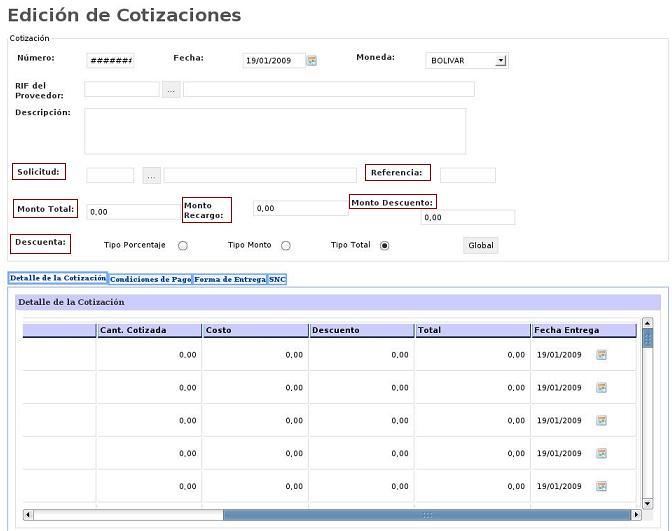Viewport: 672px width, 531px height.
Task: Click the horizontal scrollbar thumb of table
Action: [427, 515]
